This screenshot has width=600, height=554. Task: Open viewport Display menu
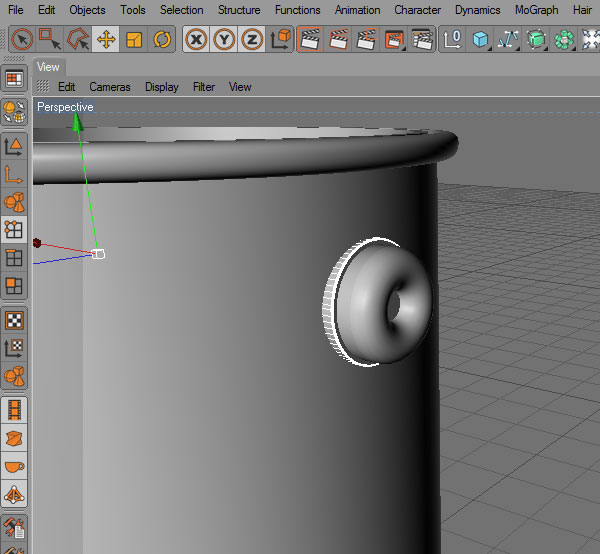coord(162,87)
